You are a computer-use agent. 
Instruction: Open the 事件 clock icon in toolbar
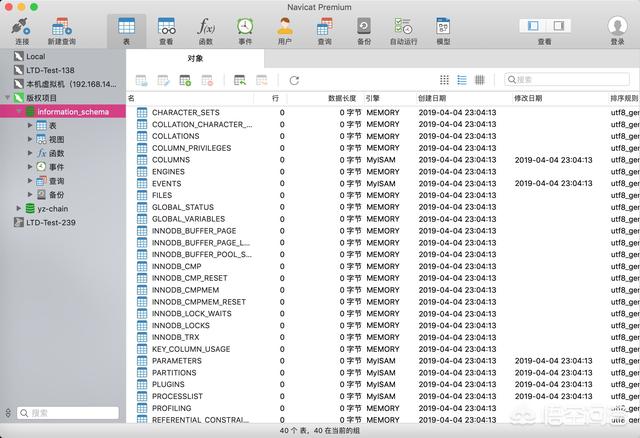coord(245,31)
